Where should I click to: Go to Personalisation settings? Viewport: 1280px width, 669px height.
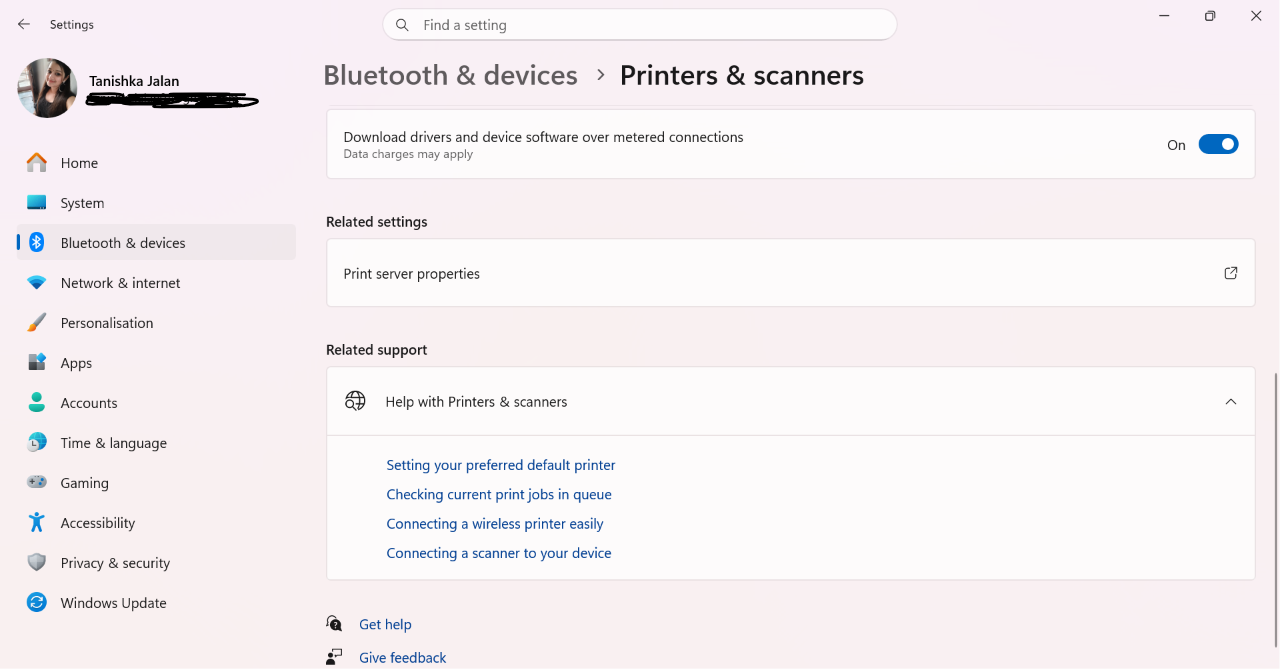point(156,323)
